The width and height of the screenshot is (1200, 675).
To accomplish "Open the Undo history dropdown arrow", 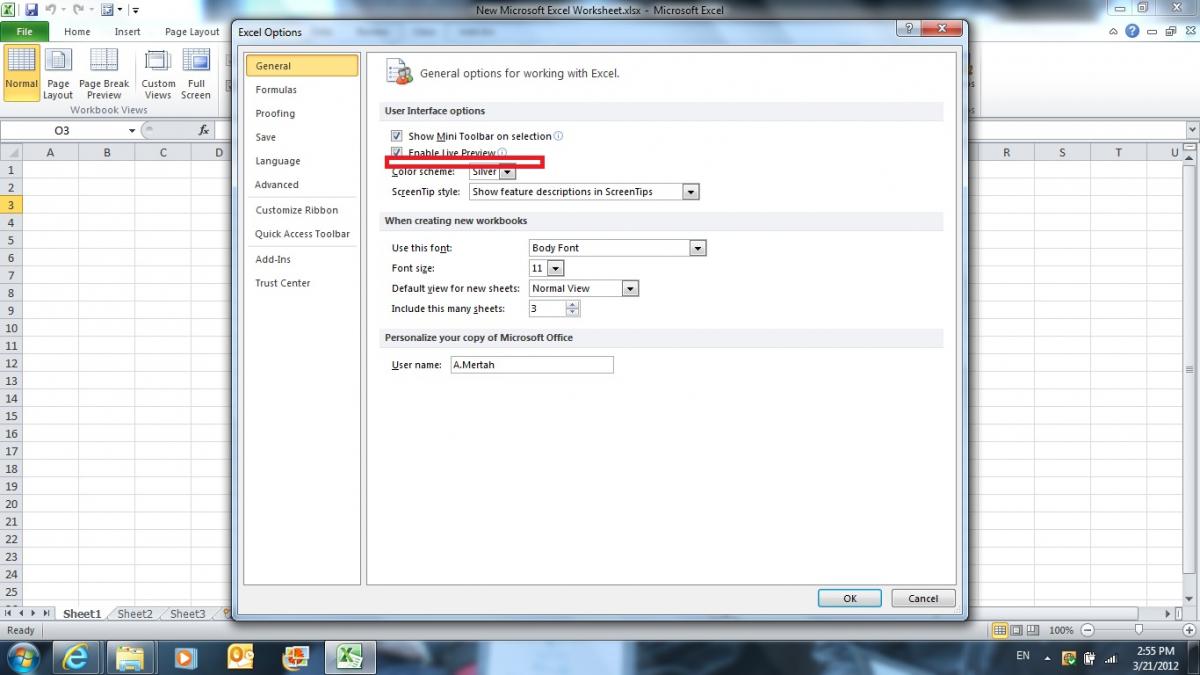I will point(62,10).
